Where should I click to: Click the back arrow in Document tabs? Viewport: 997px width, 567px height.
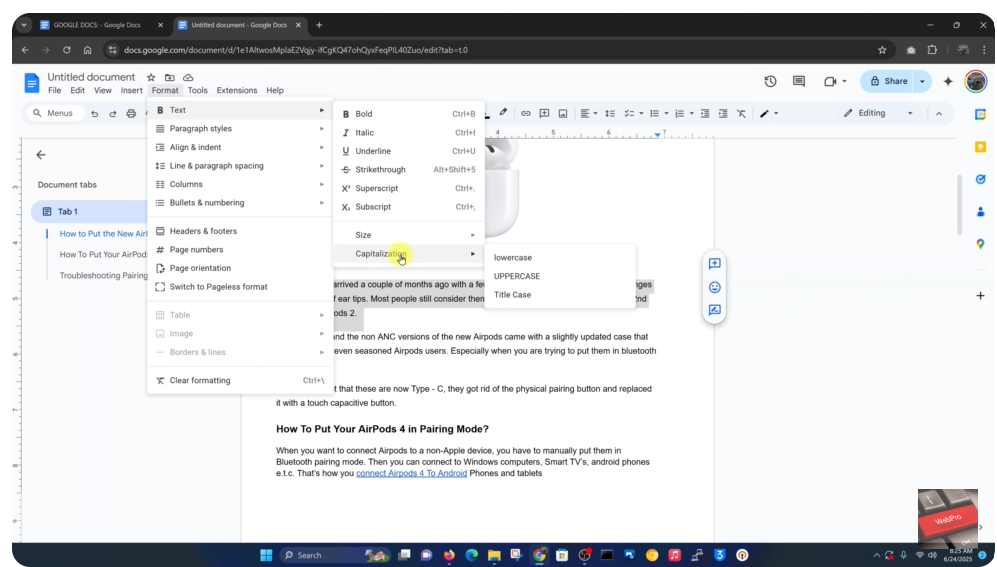(x=41, y=154)
